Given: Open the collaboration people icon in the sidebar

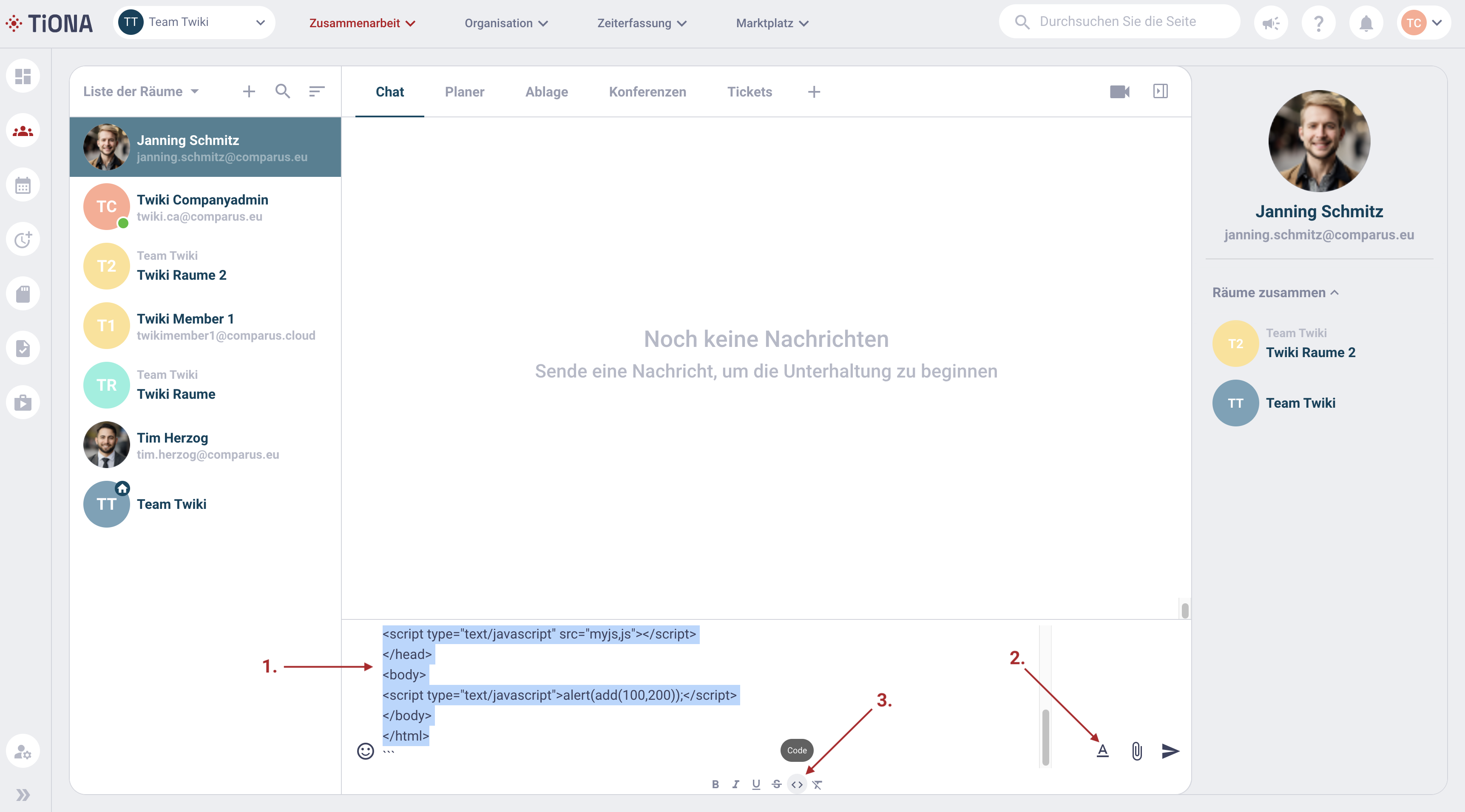Looking at the screenshot, I should click(23, 131).
